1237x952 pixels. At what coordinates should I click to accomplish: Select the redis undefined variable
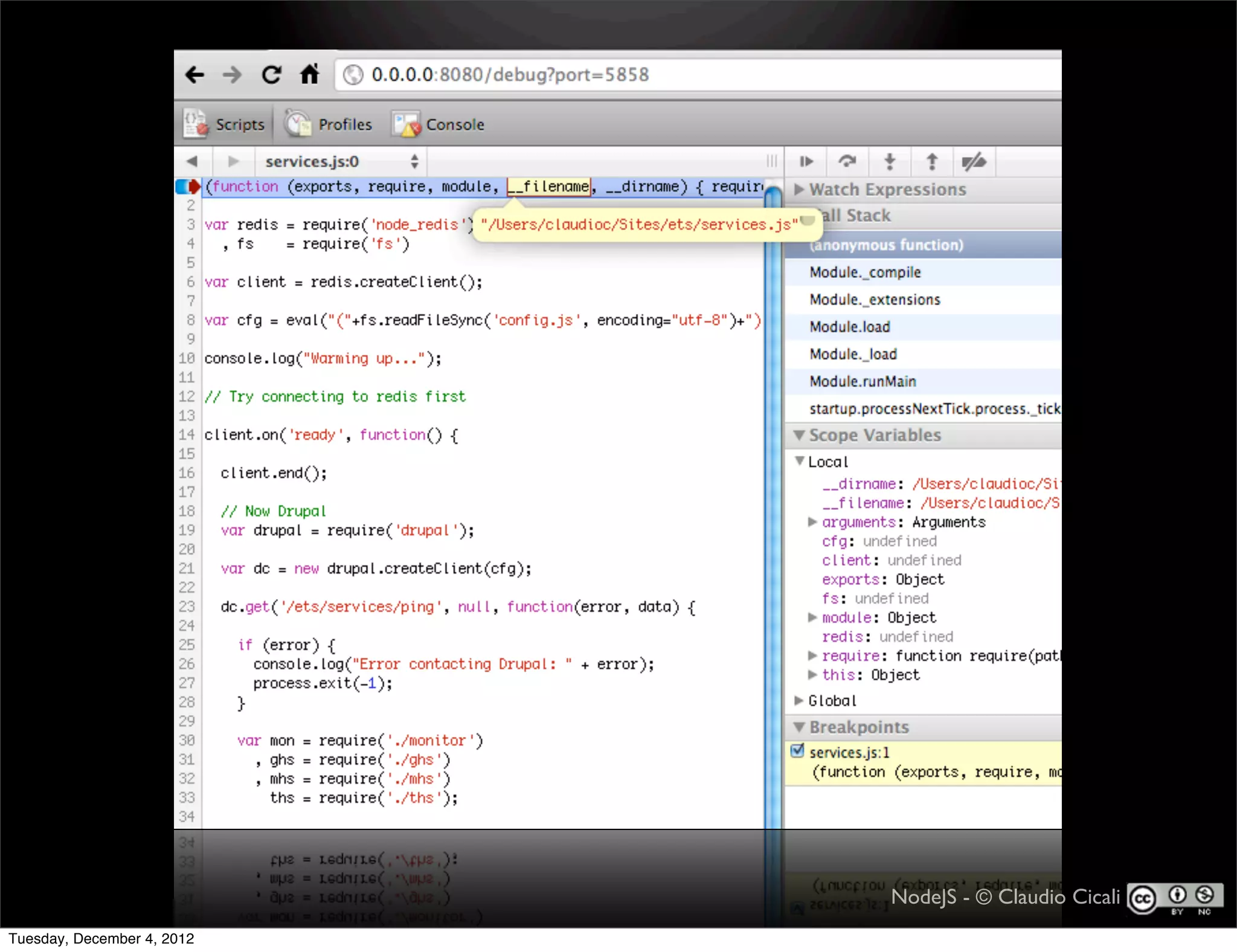(887, 637)
